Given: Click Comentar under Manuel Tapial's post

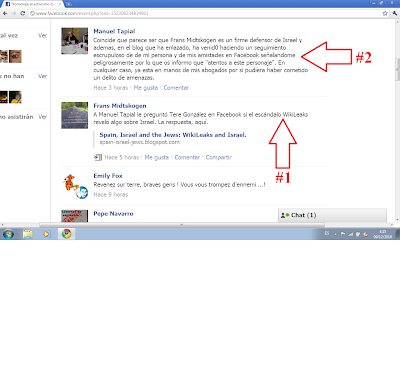Looking at the screenshot, I should (x=176, y=88).
